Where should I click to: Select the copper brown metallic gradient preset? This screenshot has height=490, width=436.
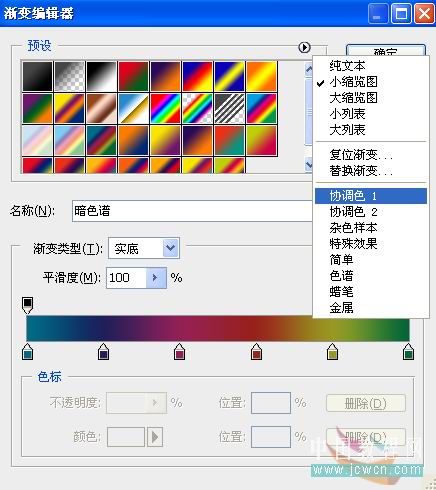102,108
